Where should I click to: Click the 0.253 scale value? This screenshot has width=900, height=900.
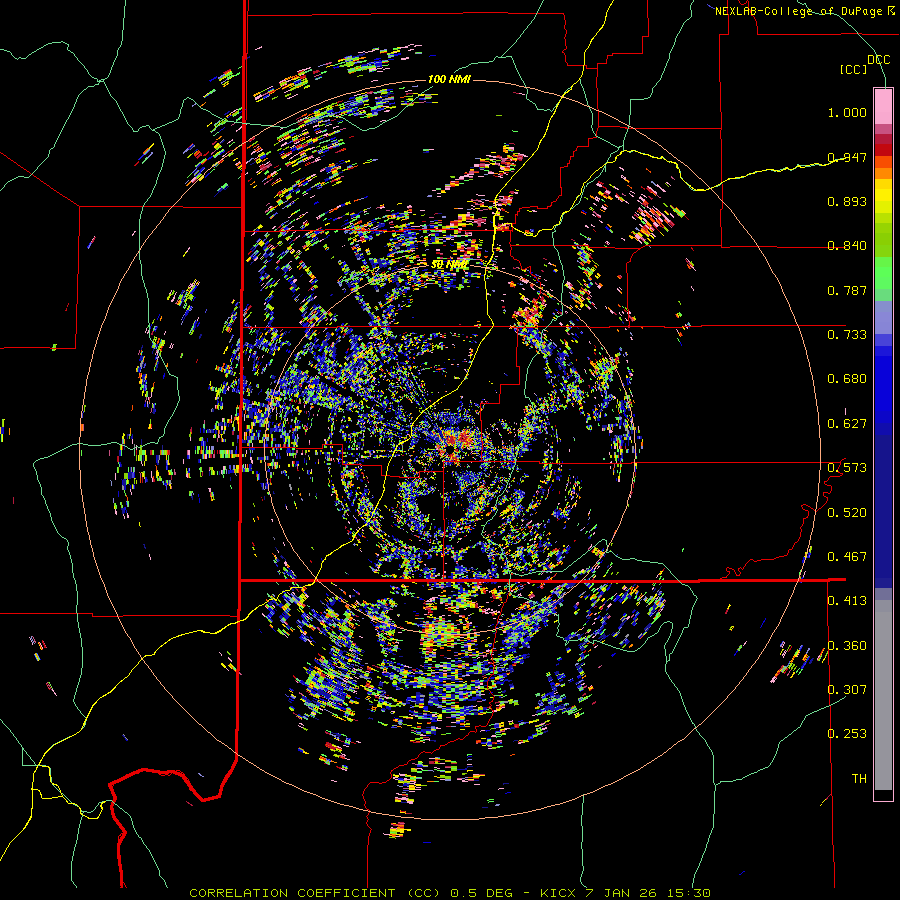847,734
